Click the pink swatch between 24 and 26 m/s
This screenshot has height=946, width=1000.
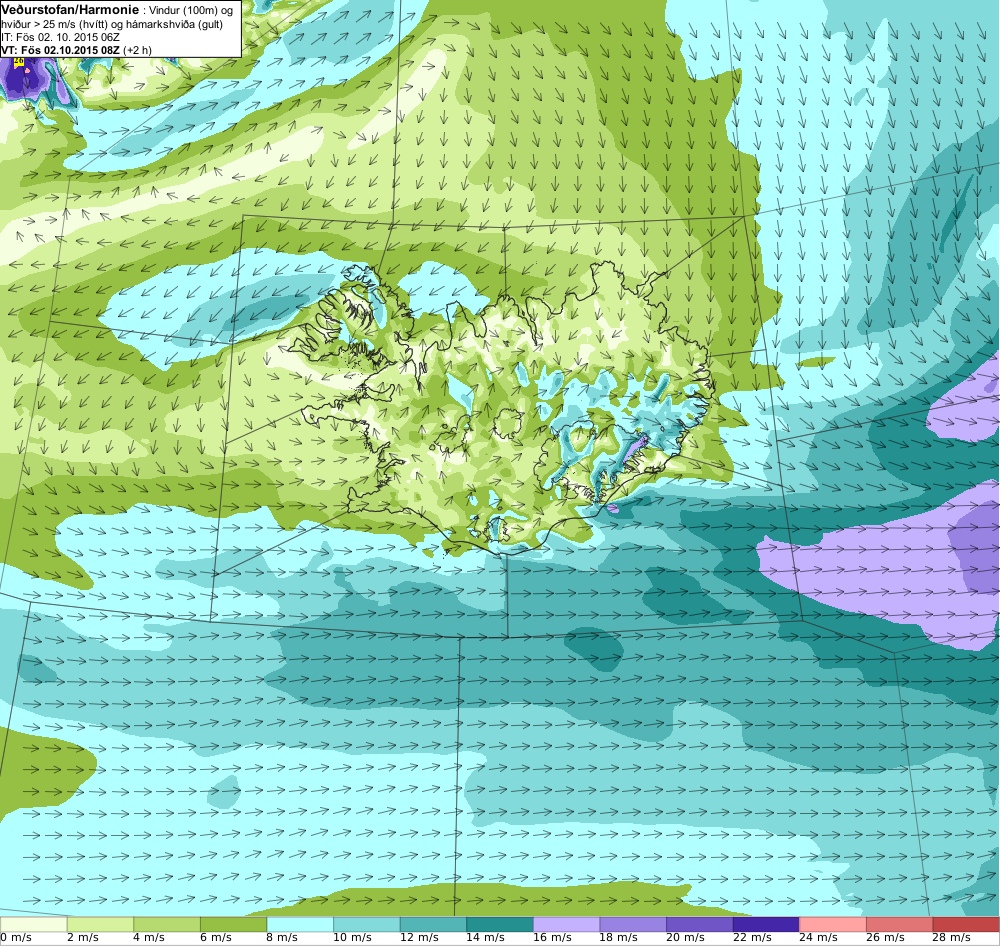pyautogui.click(x=833, y=924)
